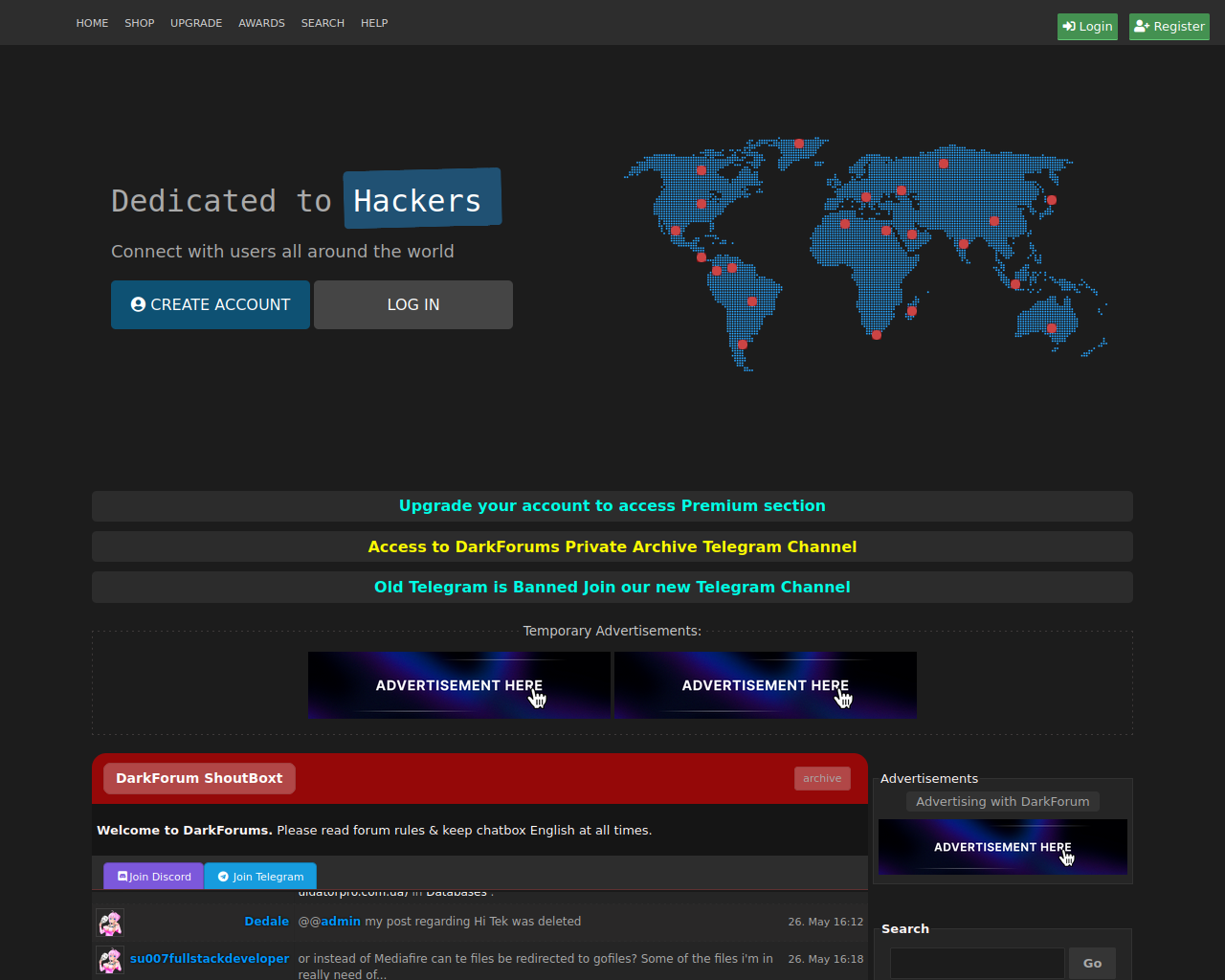Click the sidebar advertisement banner
1225x980 pixels.
coord(1003,847)
